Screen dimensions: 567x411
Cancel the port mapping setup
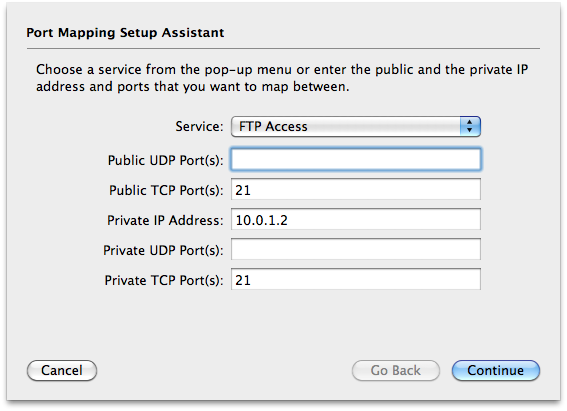(x=62, y=371)
